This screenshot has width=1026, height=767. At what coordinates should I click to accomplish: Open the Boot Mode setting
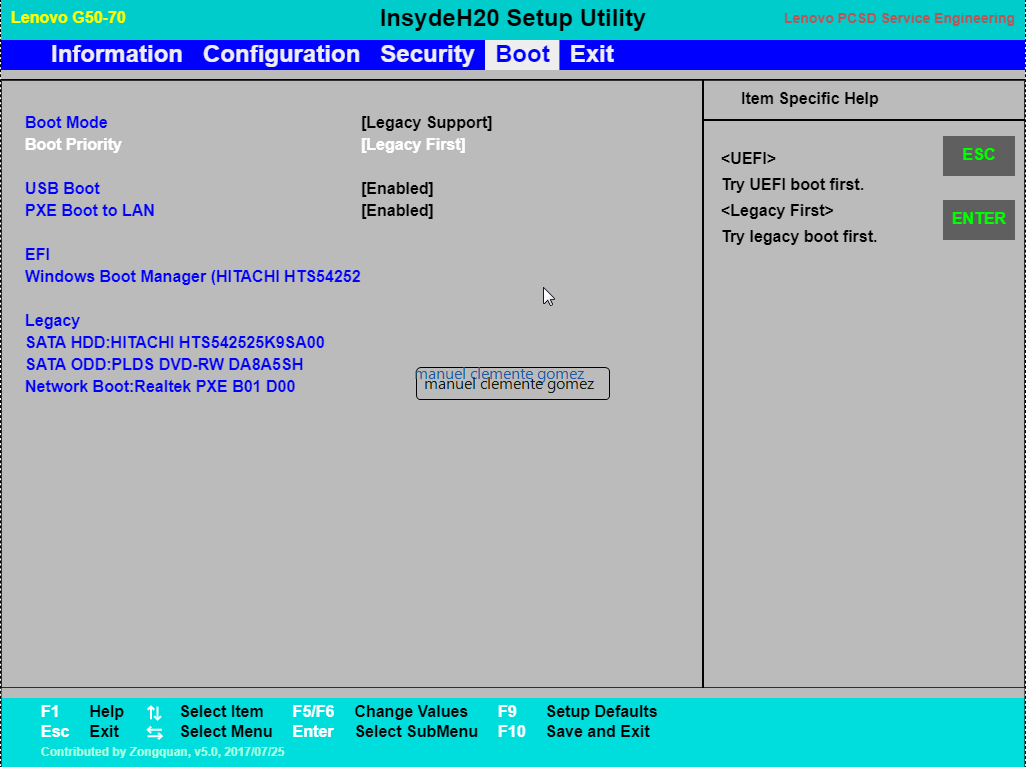coord(66,122)
